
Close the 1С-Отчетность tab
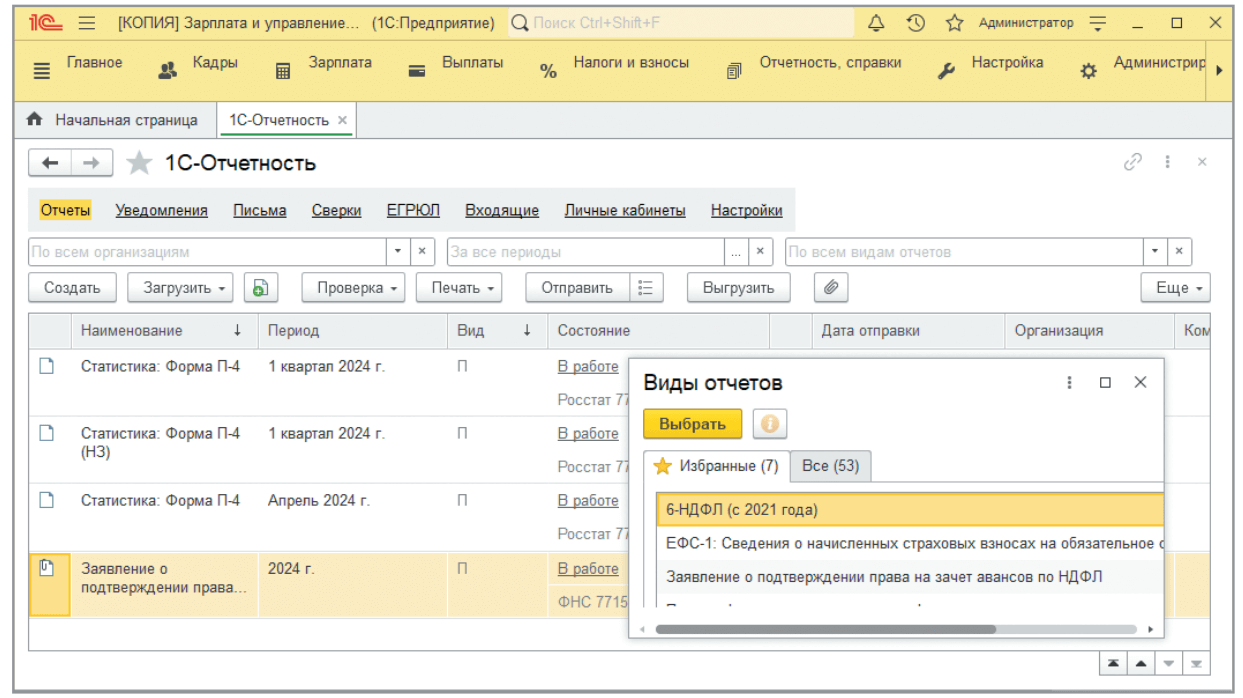[342, 120]
